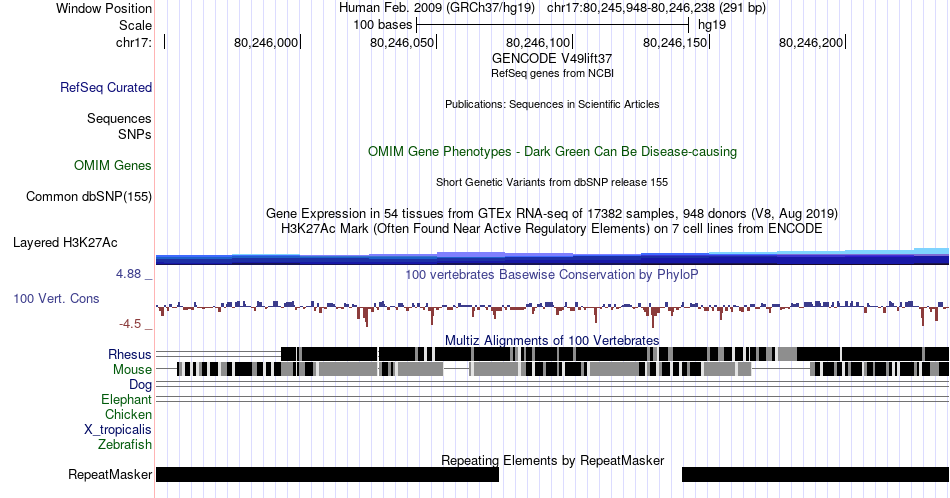Click the H3K27Ac blue signal band
The width and height of the screenshot is (950, 498).
tap(552, 257)
